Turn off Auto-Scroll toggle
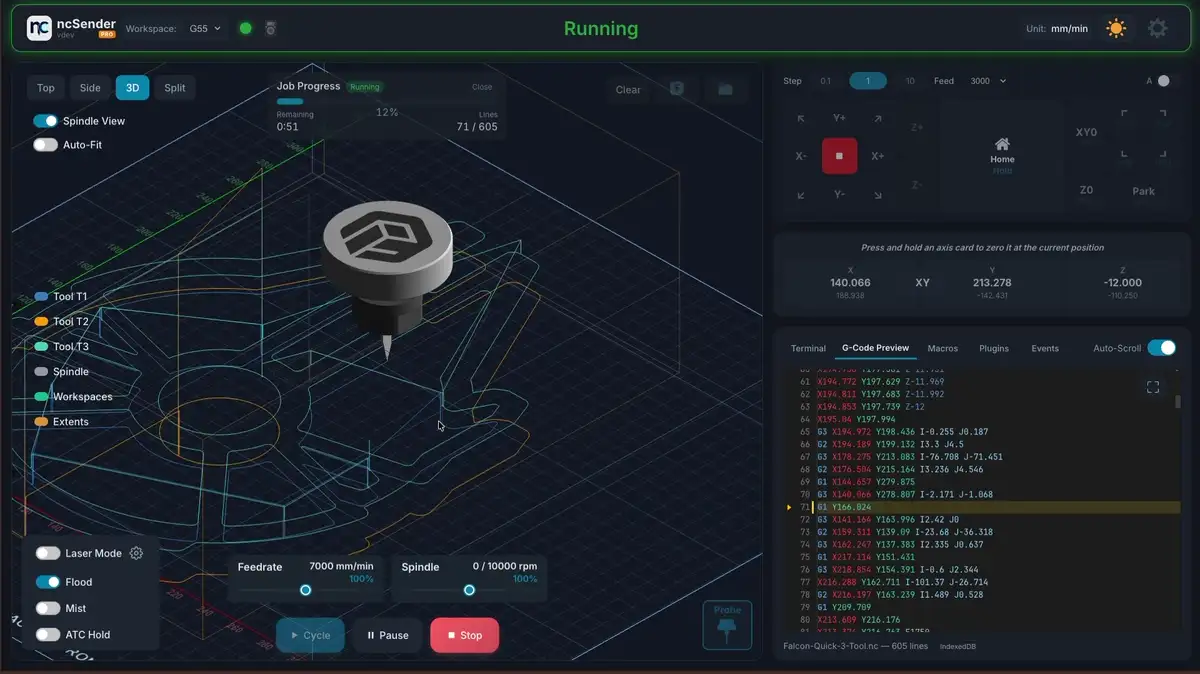Viewport: 1200px width, 674px height. [x=1161, y=348]
